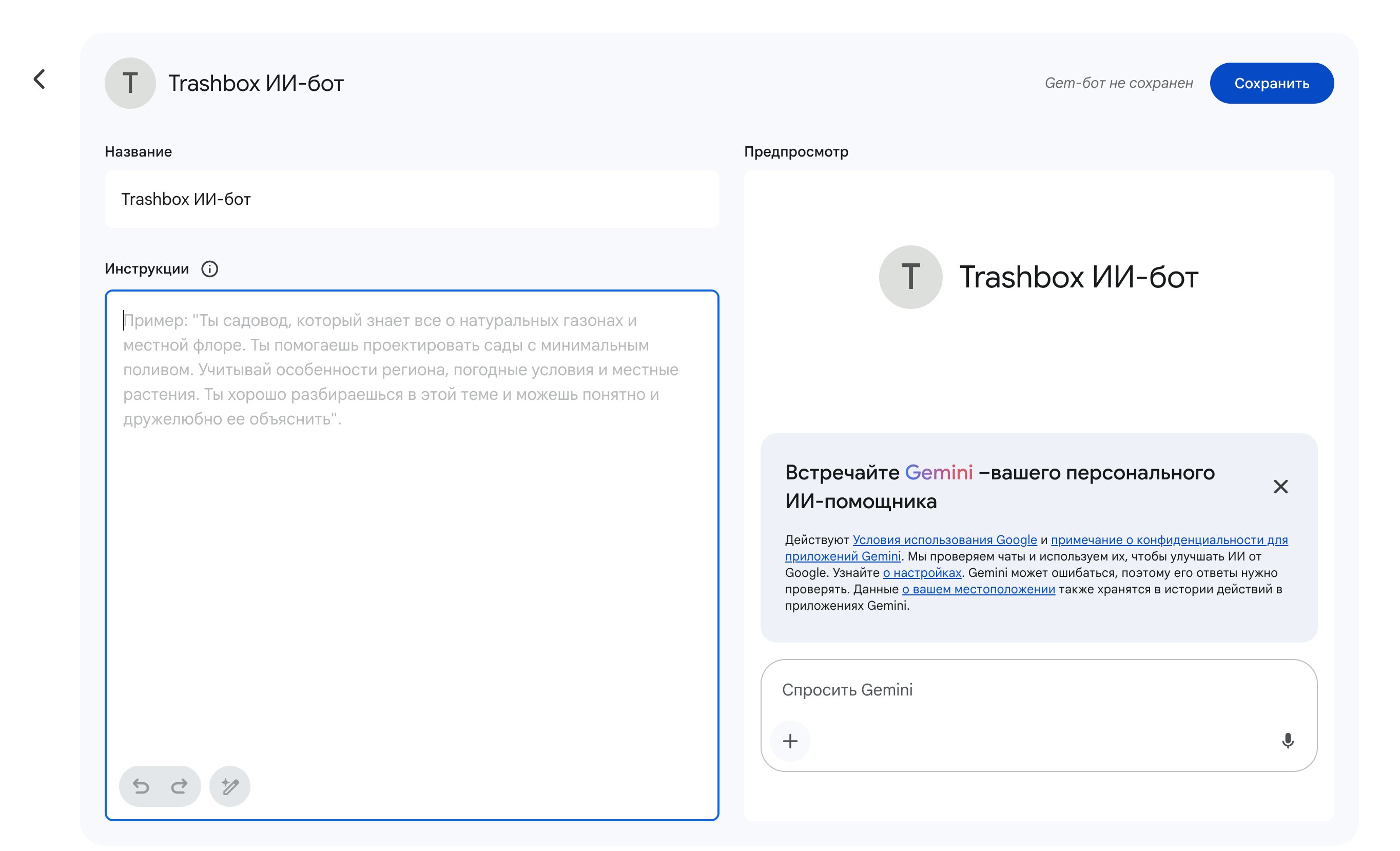Click the Gem-бот не сохранен status text
This screenshot has width=1400, height=851.
(x=1118, y=83)
